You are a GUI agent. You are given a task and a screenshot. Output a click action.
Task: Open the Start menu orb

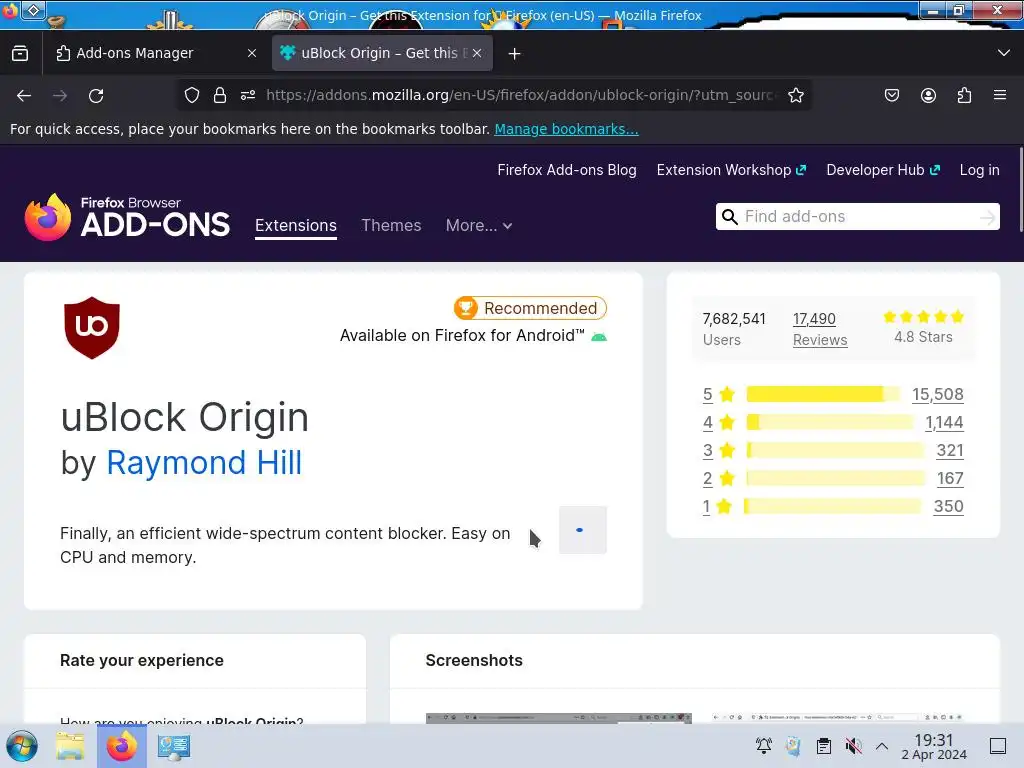[x=22, y=746]
